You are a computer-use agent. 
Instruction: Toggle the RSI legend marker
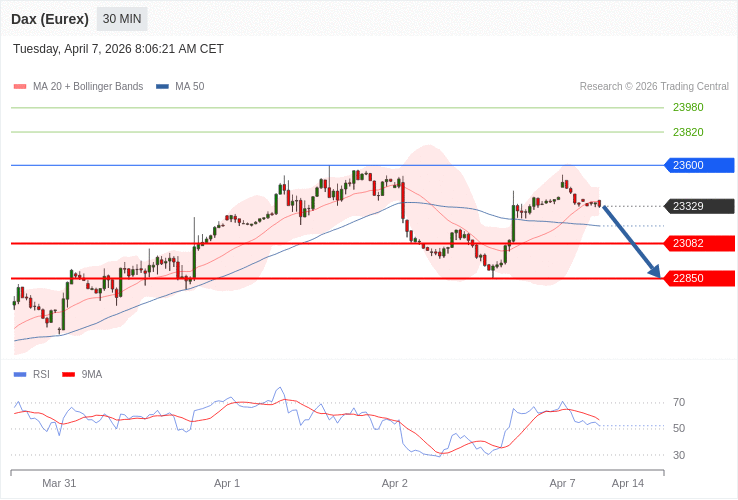[x=20, y=375]
